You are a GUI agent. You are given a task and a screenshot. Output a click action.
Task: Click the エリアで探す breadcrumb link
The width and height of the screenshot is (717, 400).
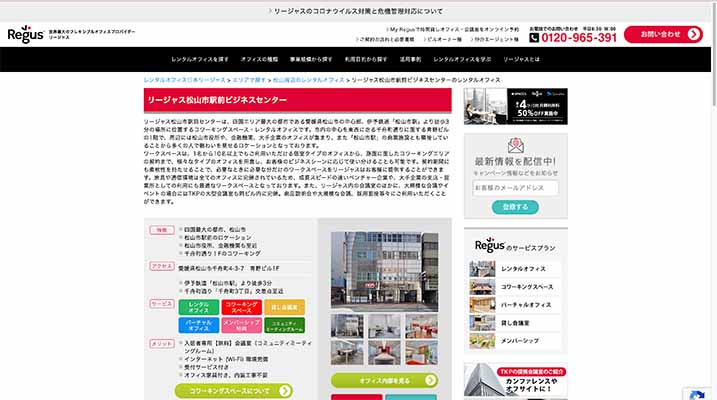click(x=249, y=80)
